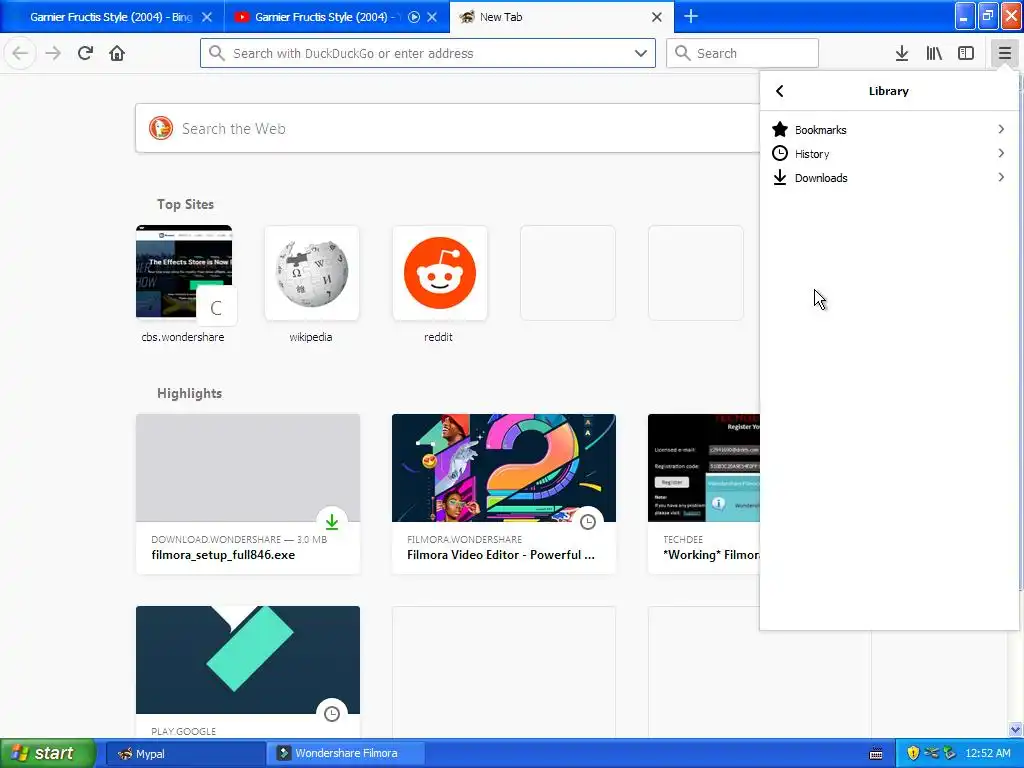Image resolution: width=1024 pixels, height=768 pixels.
Task: Click the Highlights heading
Action: click(189, 393)
